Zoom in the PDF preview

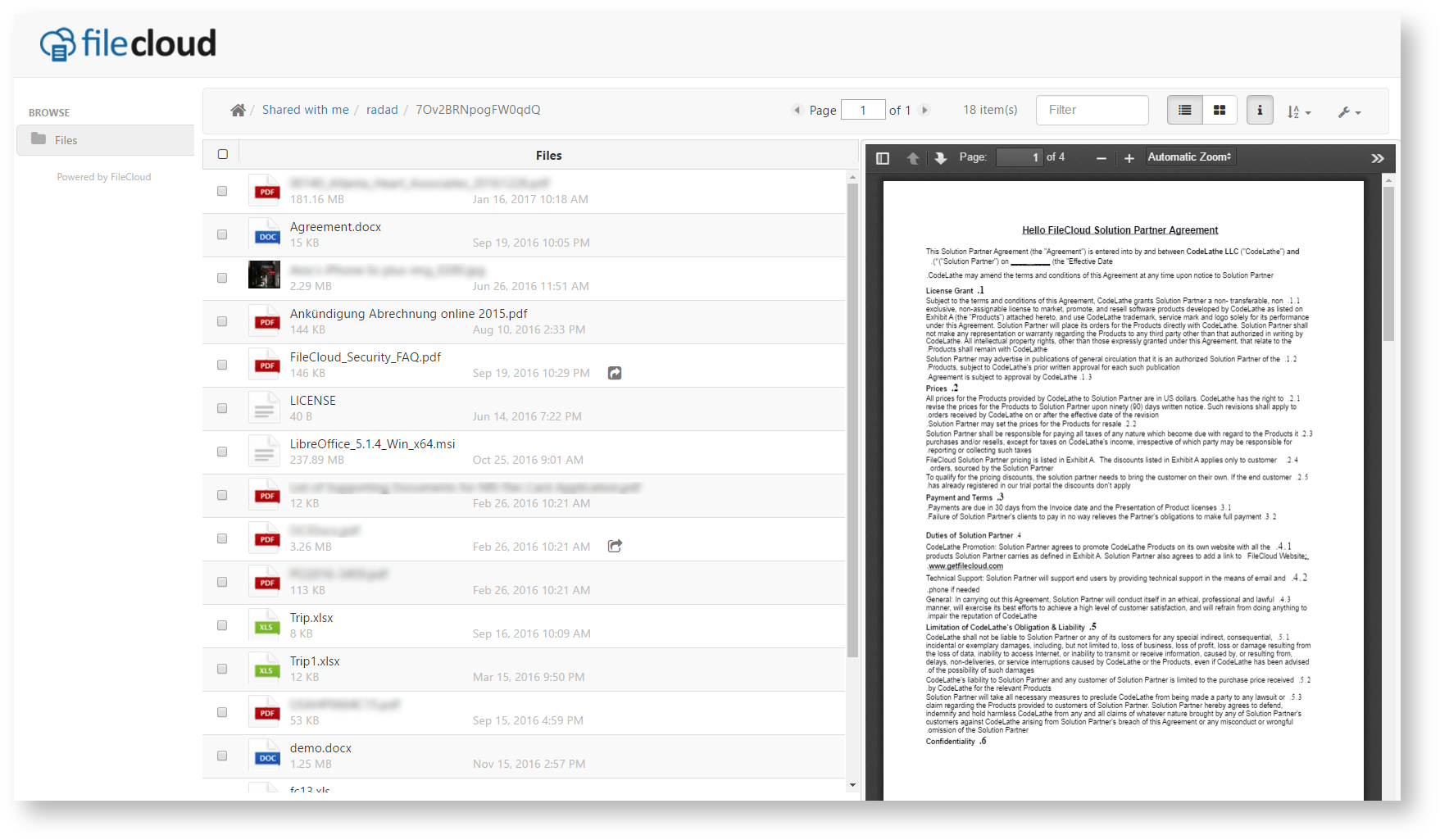(x=1129, y=158)
